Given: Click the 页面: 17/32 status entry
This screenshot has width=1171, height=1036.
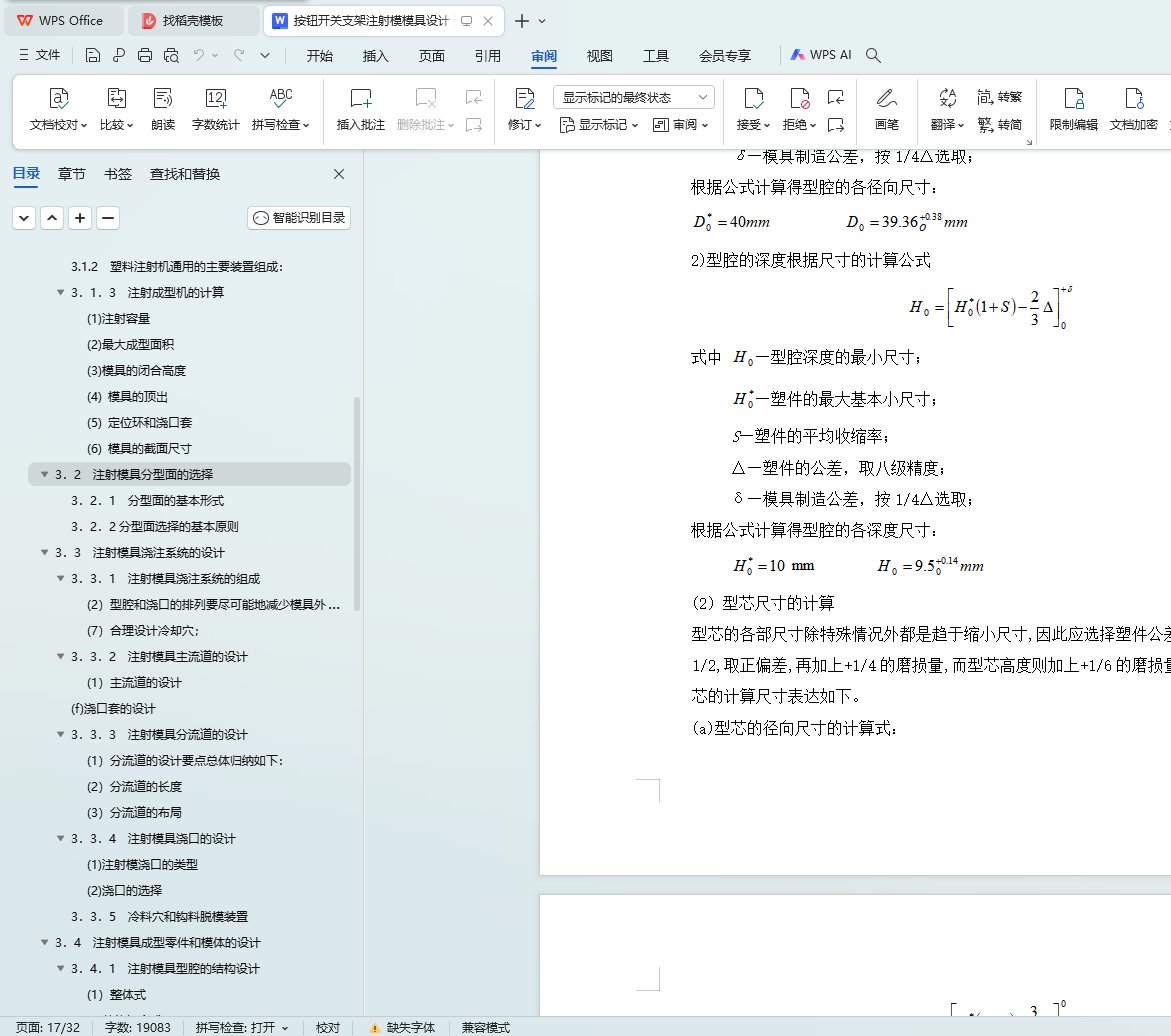Looking at the screenshot, I should click(x=48, y=1028).
